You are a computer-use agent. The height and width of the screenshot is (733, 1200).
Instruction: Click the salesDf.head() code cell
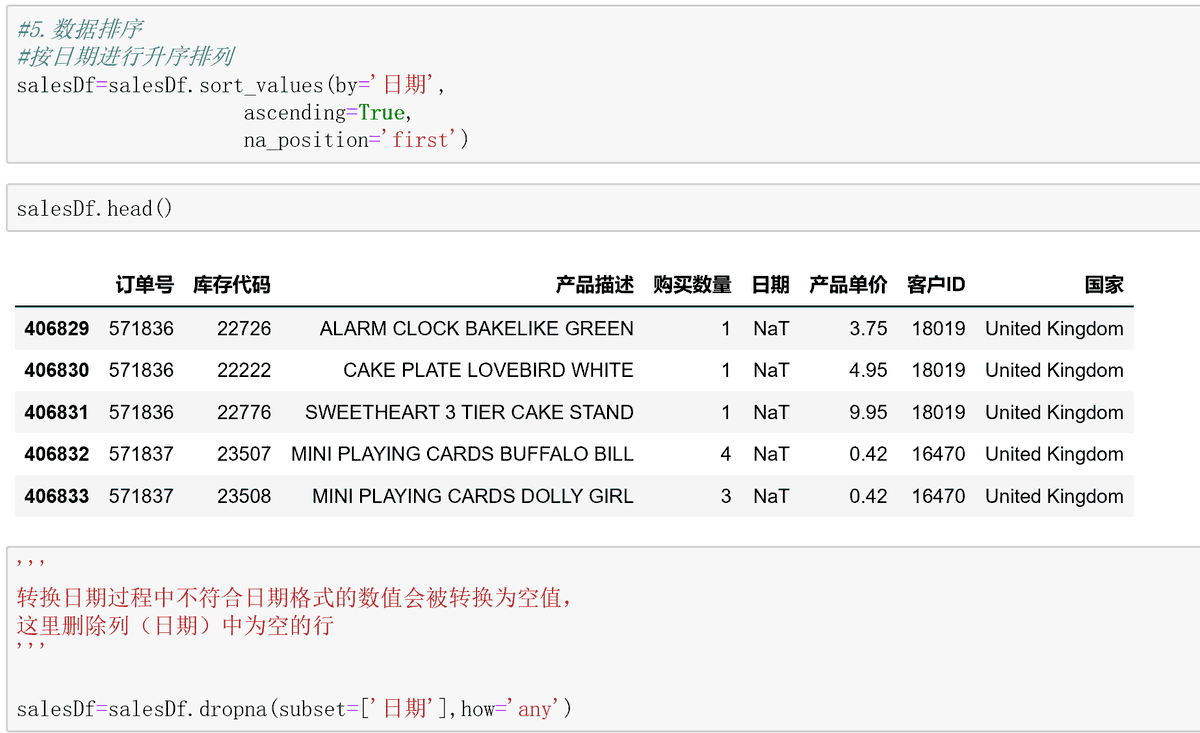(603, 208)
